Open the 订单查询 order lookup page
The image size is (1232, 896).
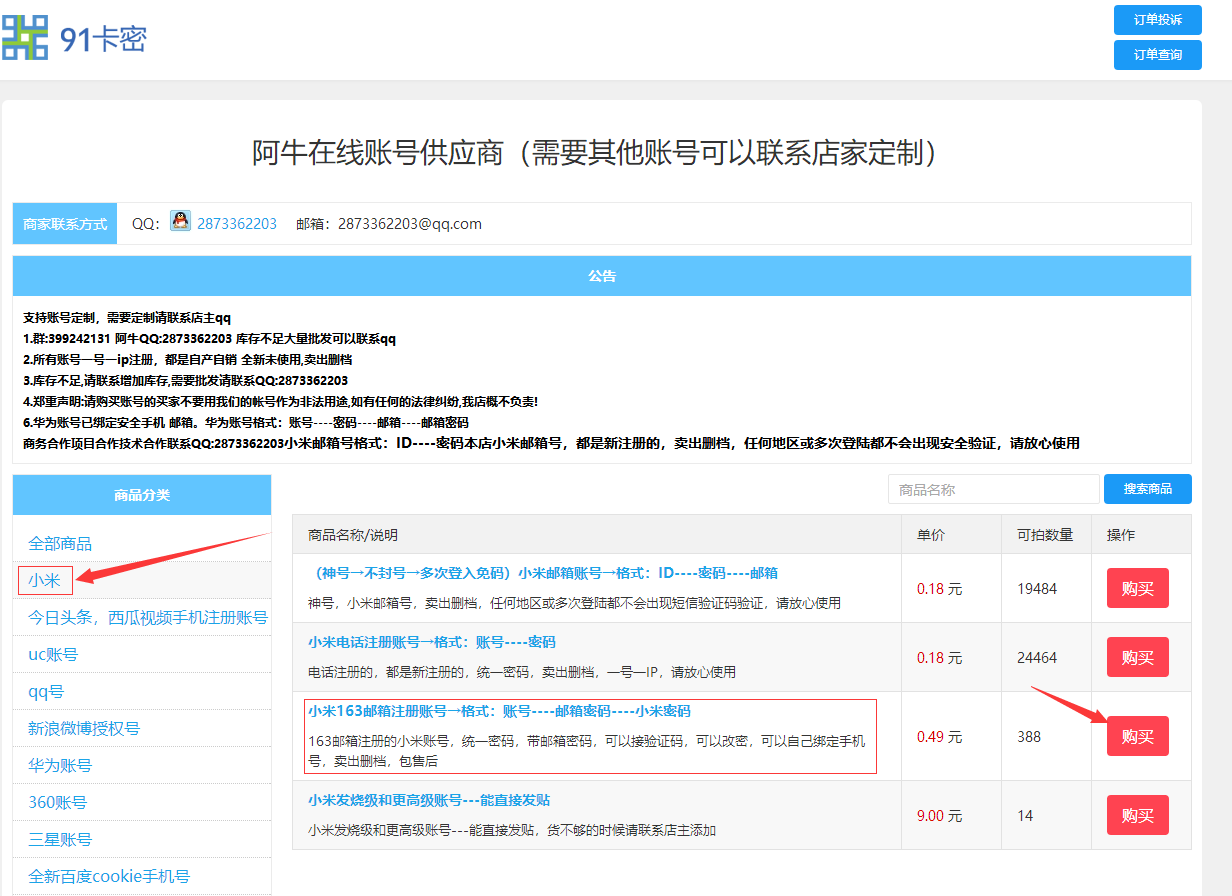tap(1157, 55)
